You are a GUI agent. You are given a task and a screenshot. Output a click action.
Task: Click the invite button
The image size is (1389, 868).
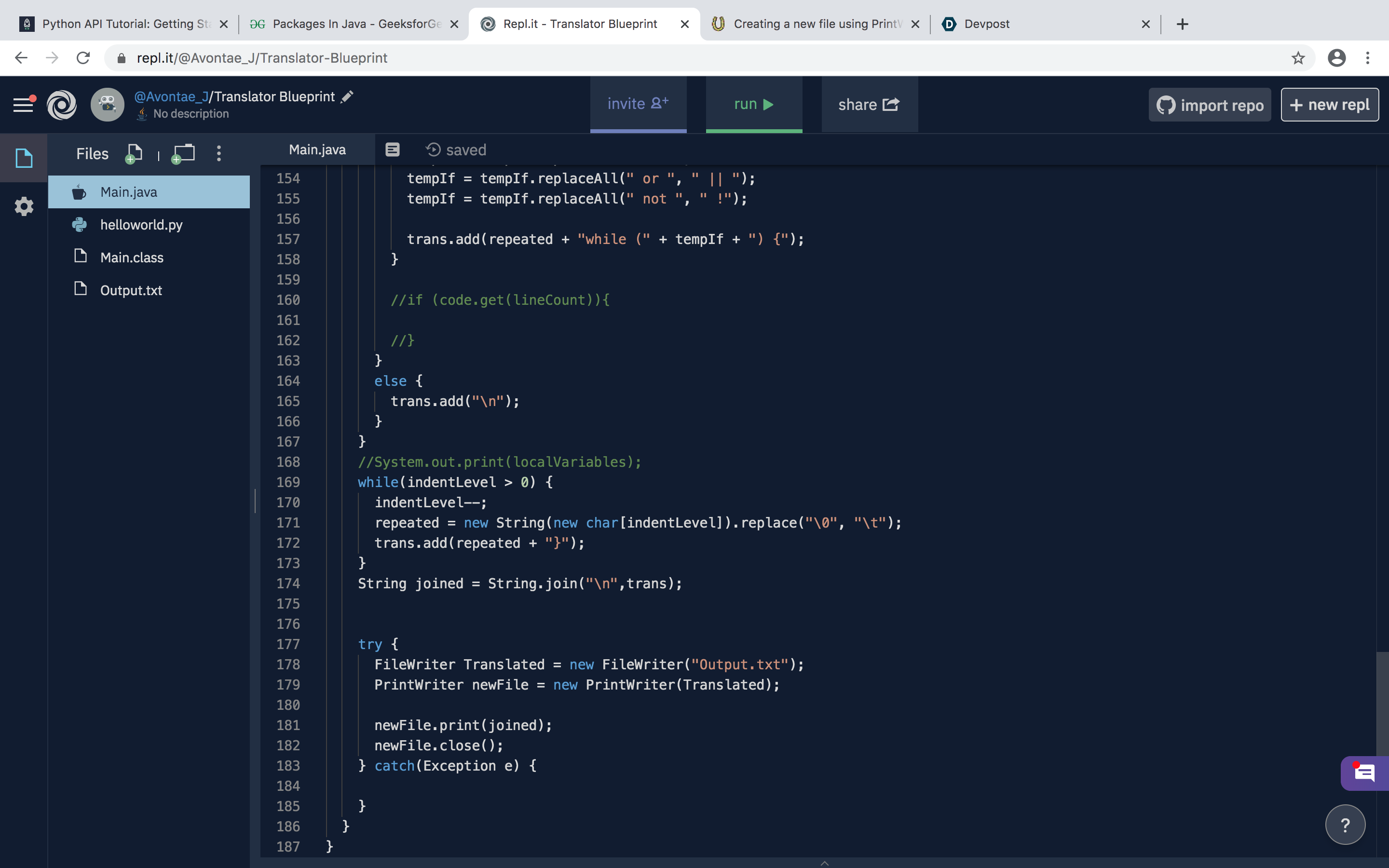638,105
